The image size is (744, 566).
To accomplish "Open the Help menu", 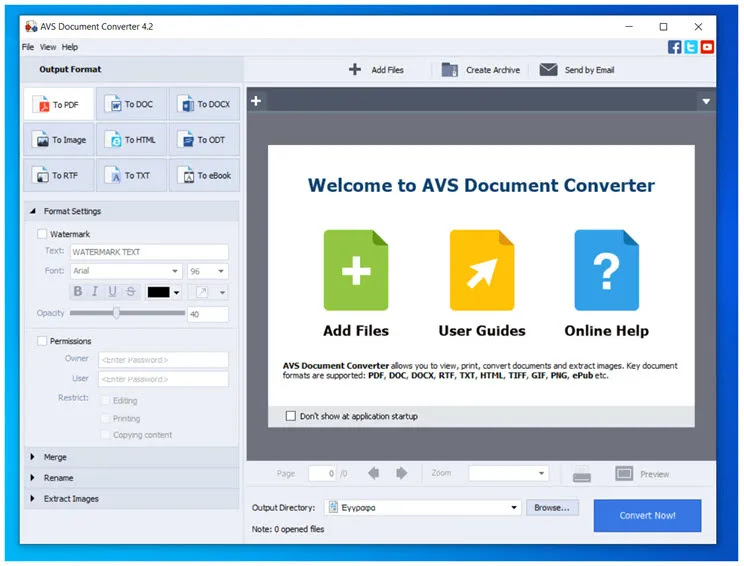I will (x=70, y=47).
